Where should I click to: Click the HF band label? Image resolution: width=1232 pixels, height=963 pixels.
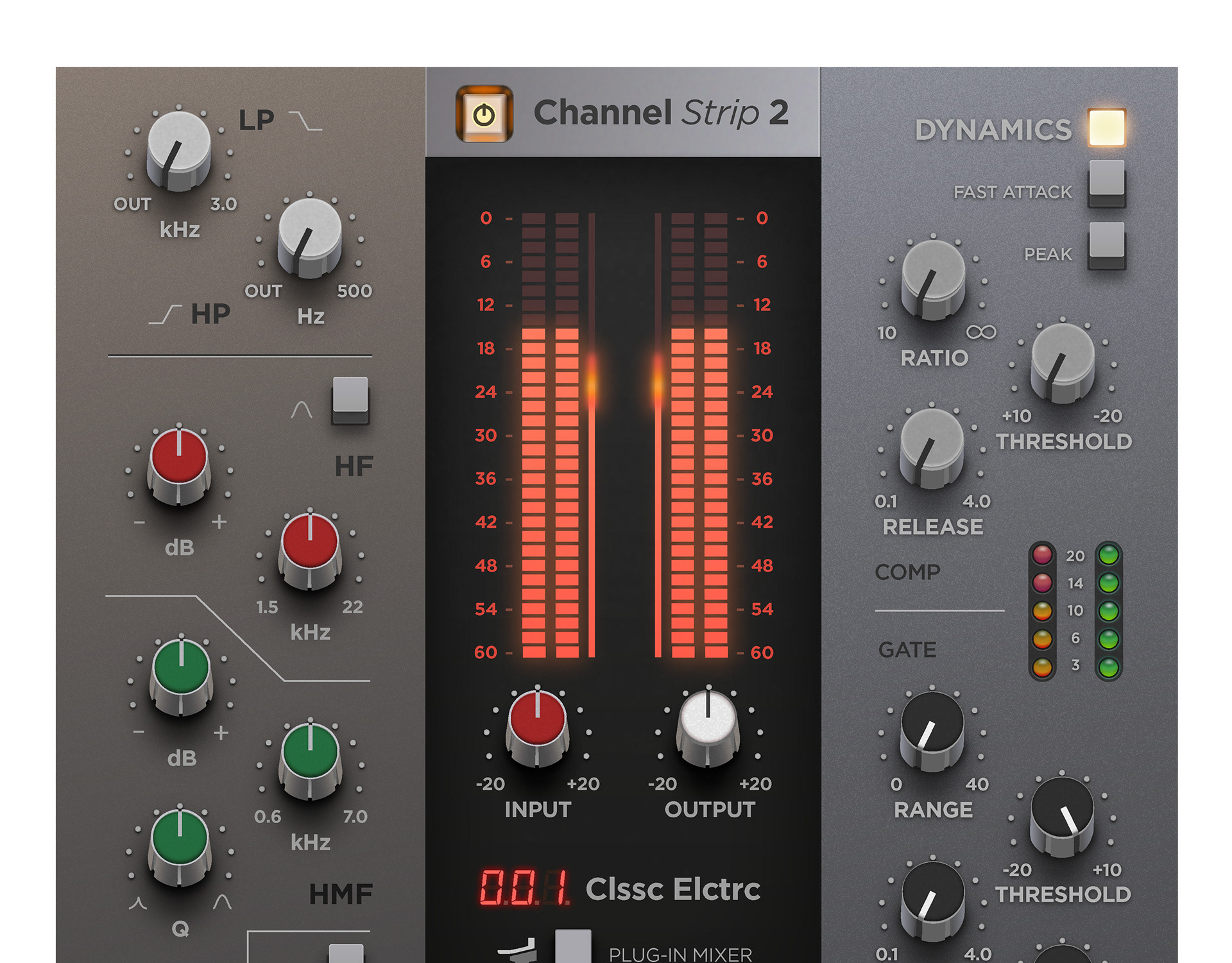(354, 466)
